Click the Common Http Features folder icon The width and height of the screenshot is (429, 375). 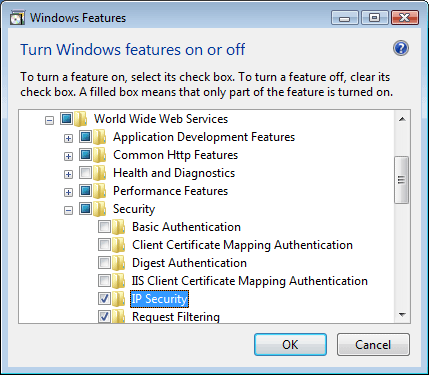coord(100,155)
